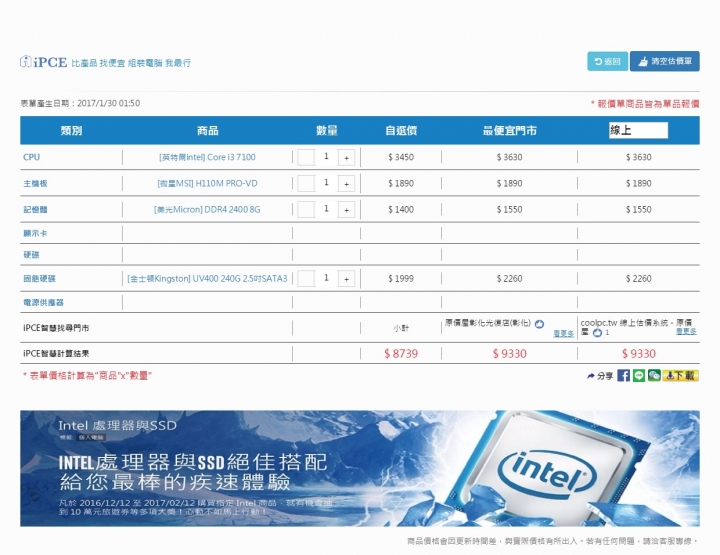Click the 商品 column header
The height and width of the screenshot is (555, 720).
click(208, 130)
